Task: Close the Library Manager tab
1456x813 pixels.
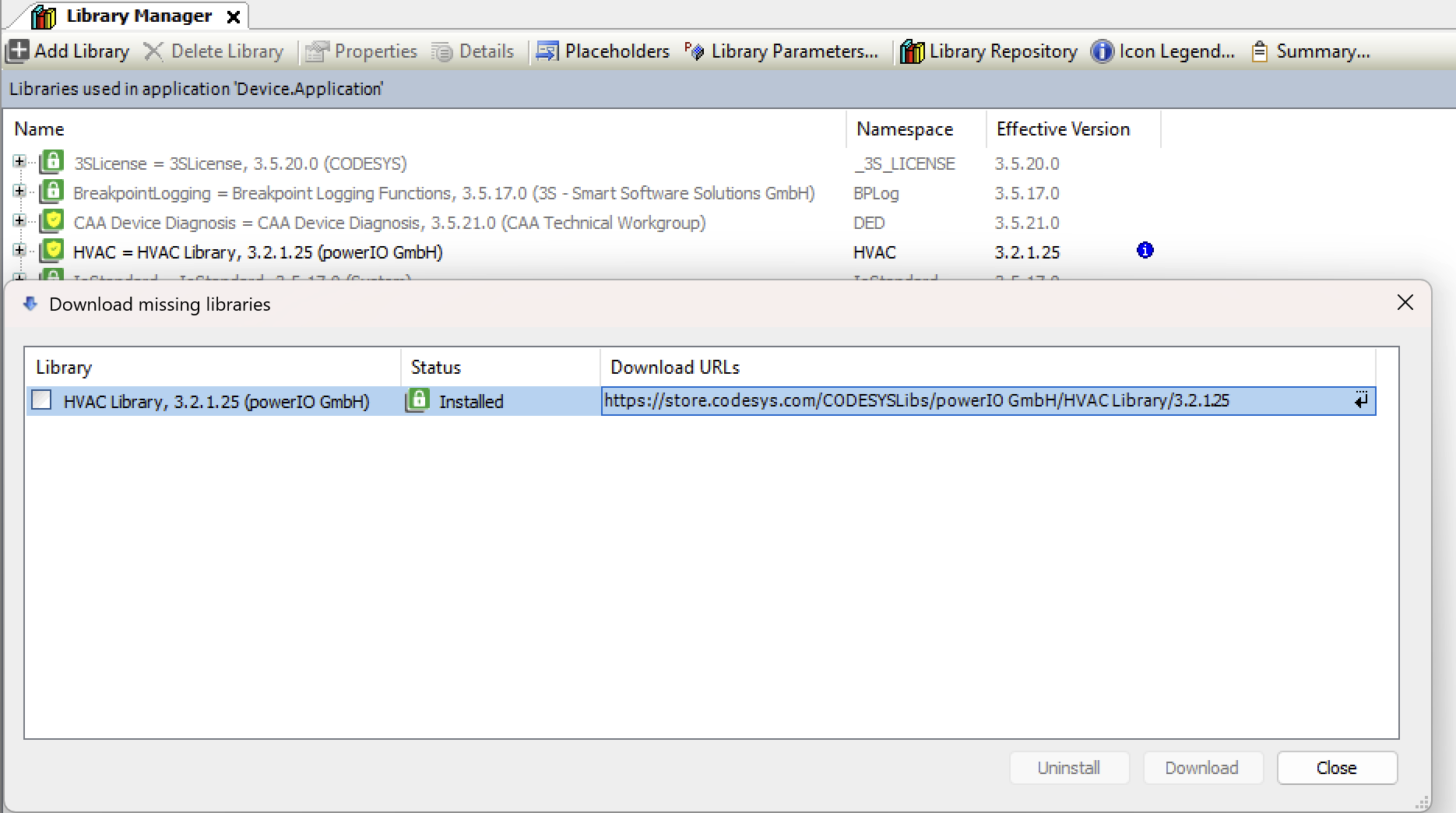Action: pyautogui.click(x=233, y=17)
